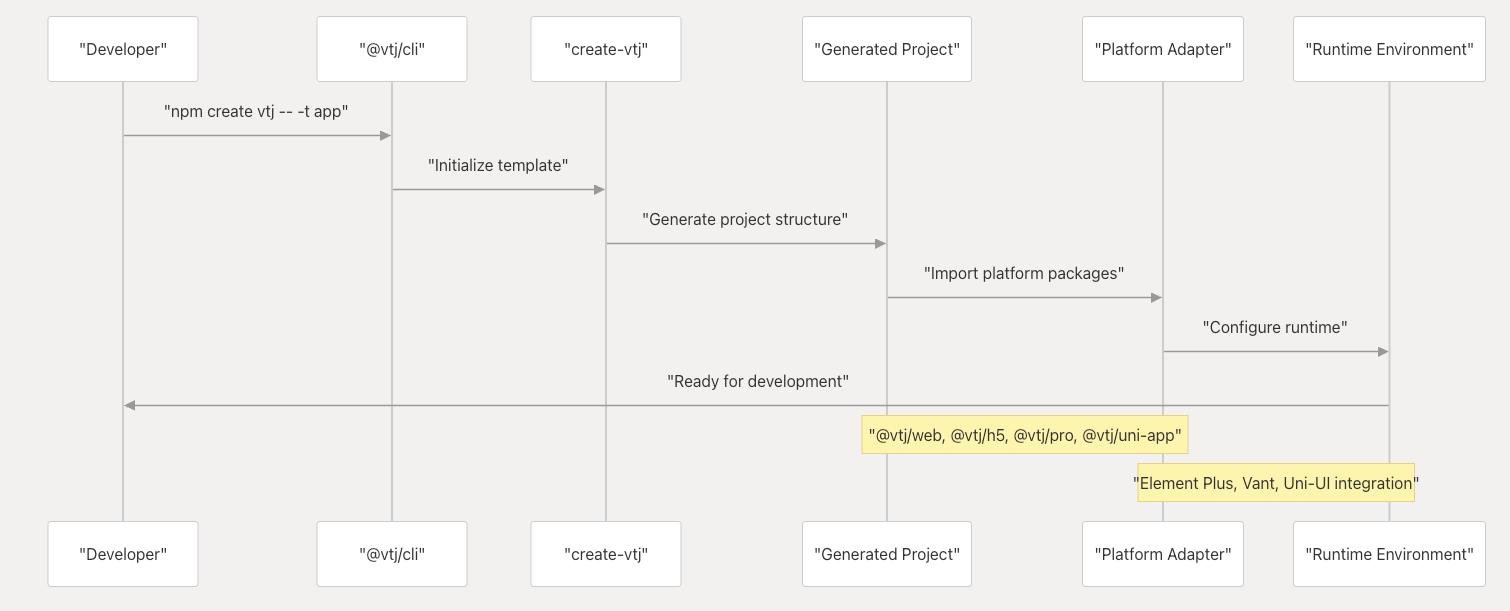The width and height of the screenshot is (1510, 611).
Task: Click the bottom "Developer" participant box
Action: [x=123, y=554]
